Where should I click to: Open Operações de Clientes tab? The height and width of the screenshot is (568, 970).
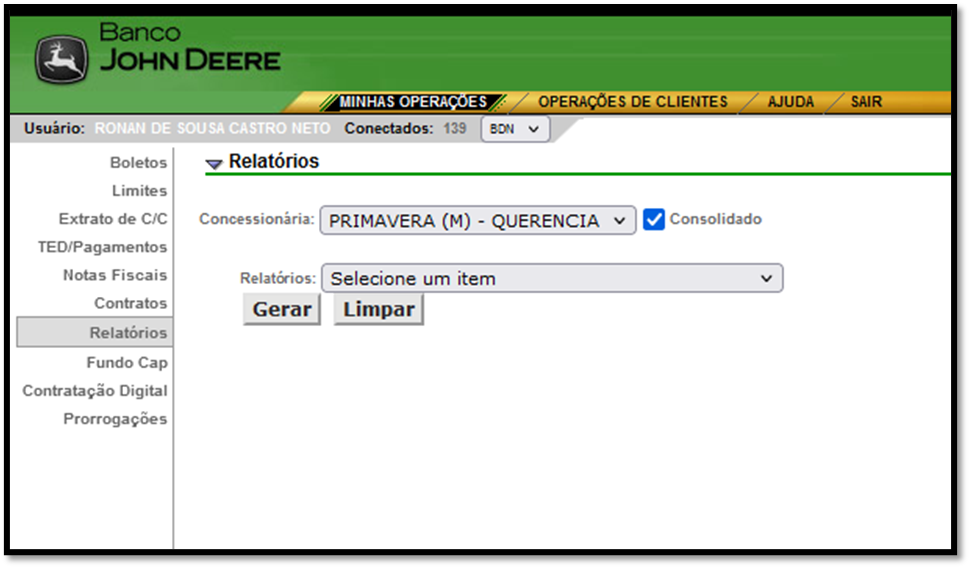pyautogui.click(x=632, y=101)
